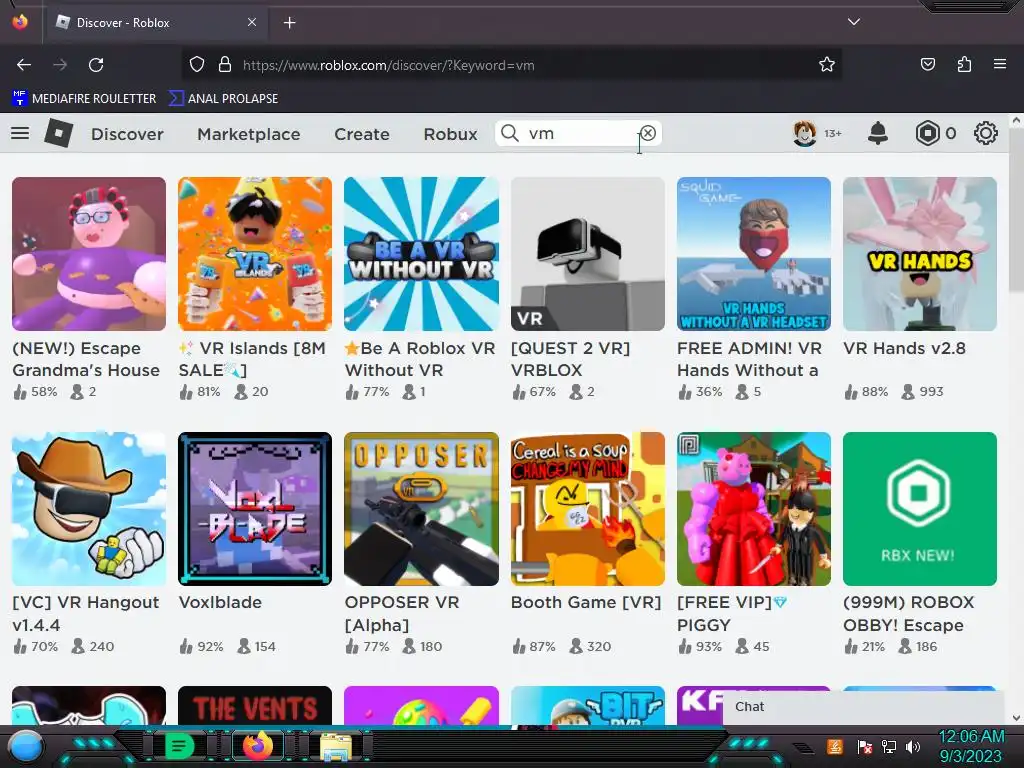Click the page vertical scrollbar thumb
Screen dimensions: 1024x768
pos(1016,209)
